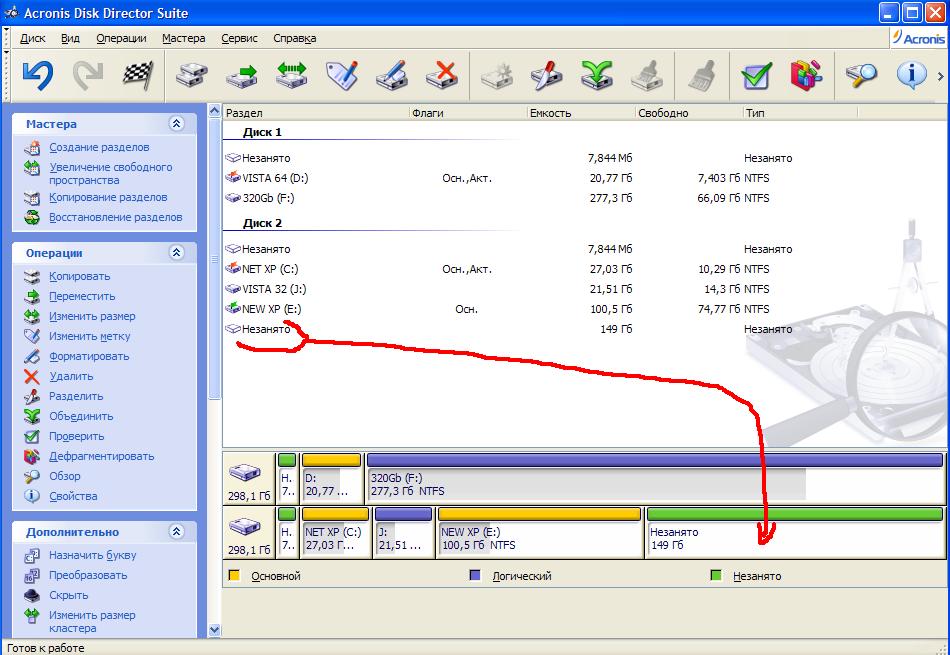This screenshot has width=950, height=655.
Task: Click the Resize partition double-arrow icon
Action: tap(292, 75)
